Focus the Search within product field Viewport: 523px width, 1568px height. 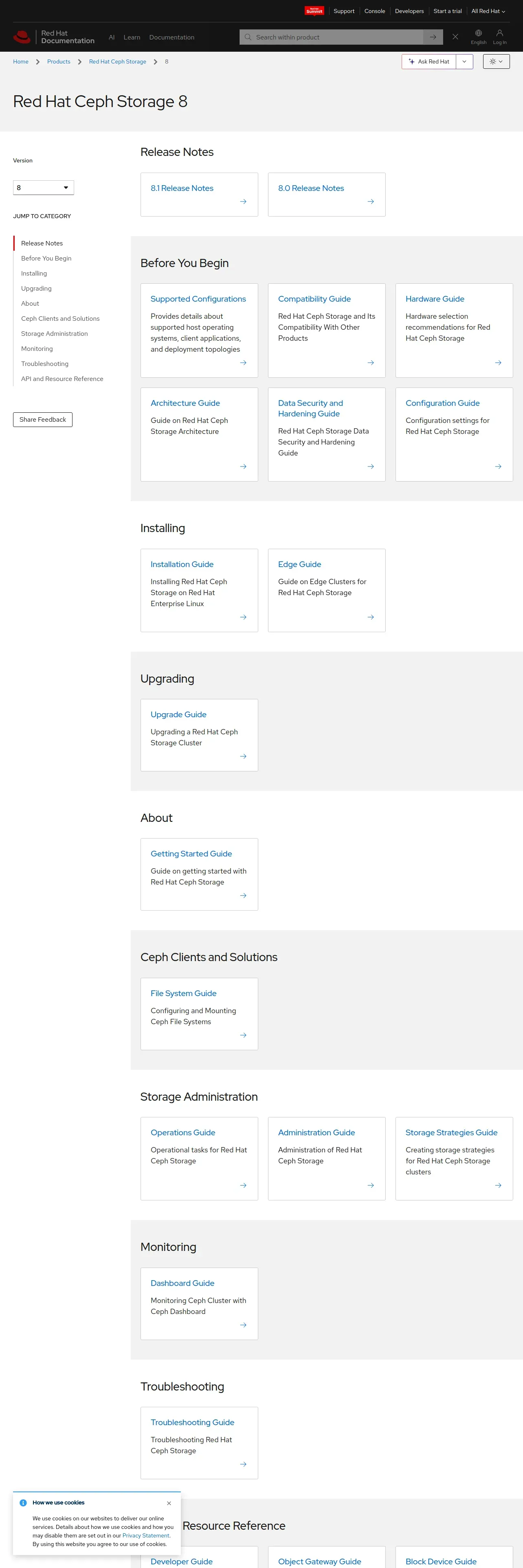332,37
